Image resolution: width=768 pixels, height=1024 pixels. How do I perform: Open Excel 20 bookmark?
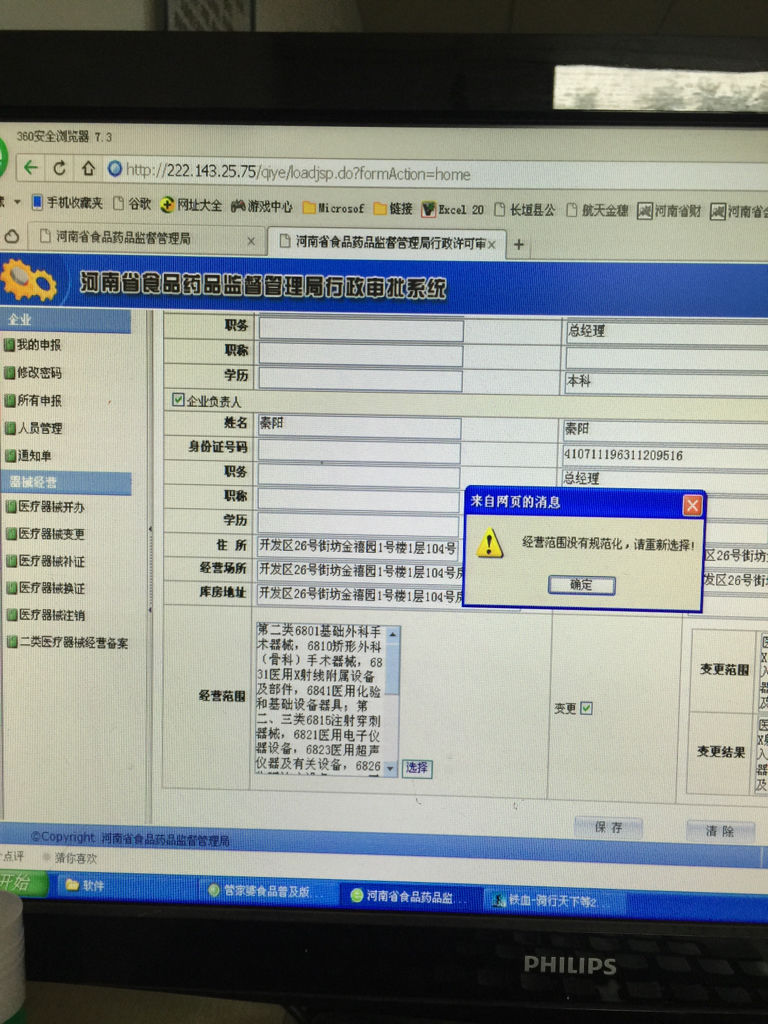point(453,209)
